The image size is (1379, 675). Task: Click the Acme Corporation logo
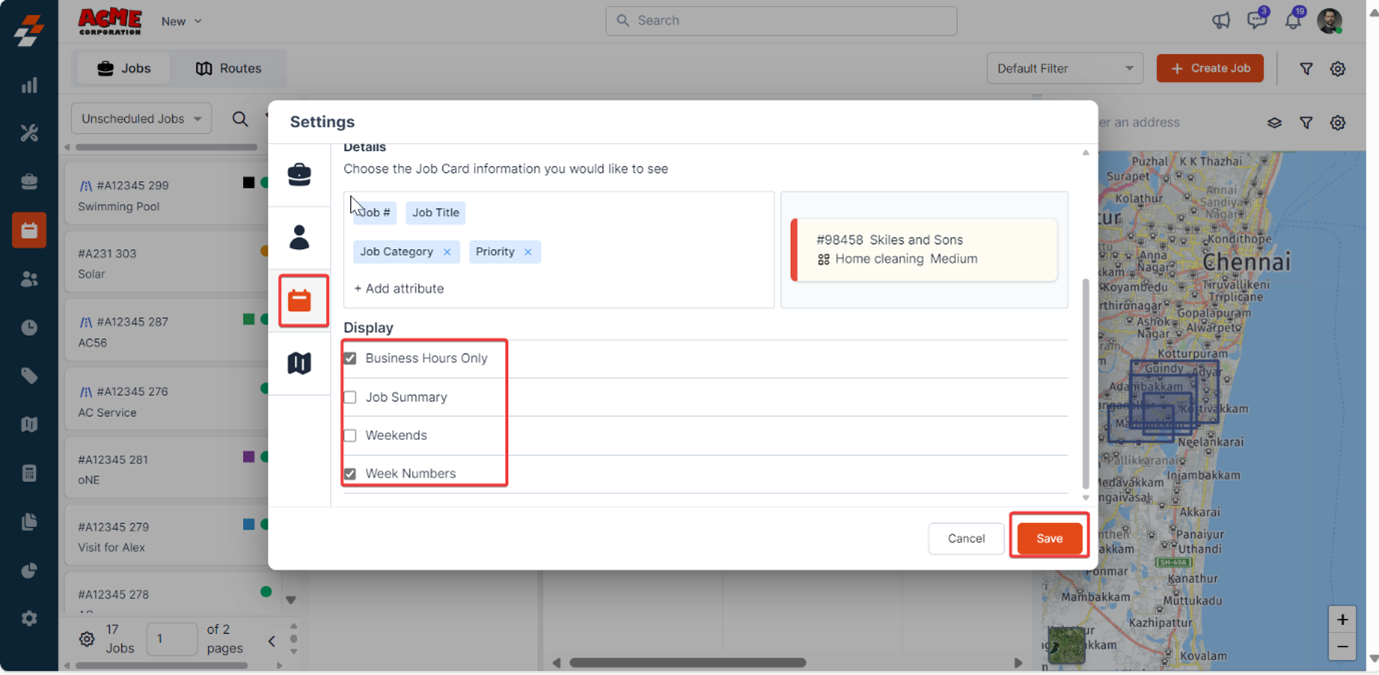[x=110, y=21]
